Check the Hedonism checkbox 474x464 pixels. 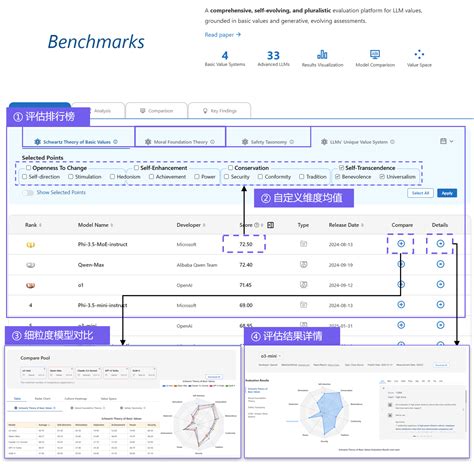112,176
